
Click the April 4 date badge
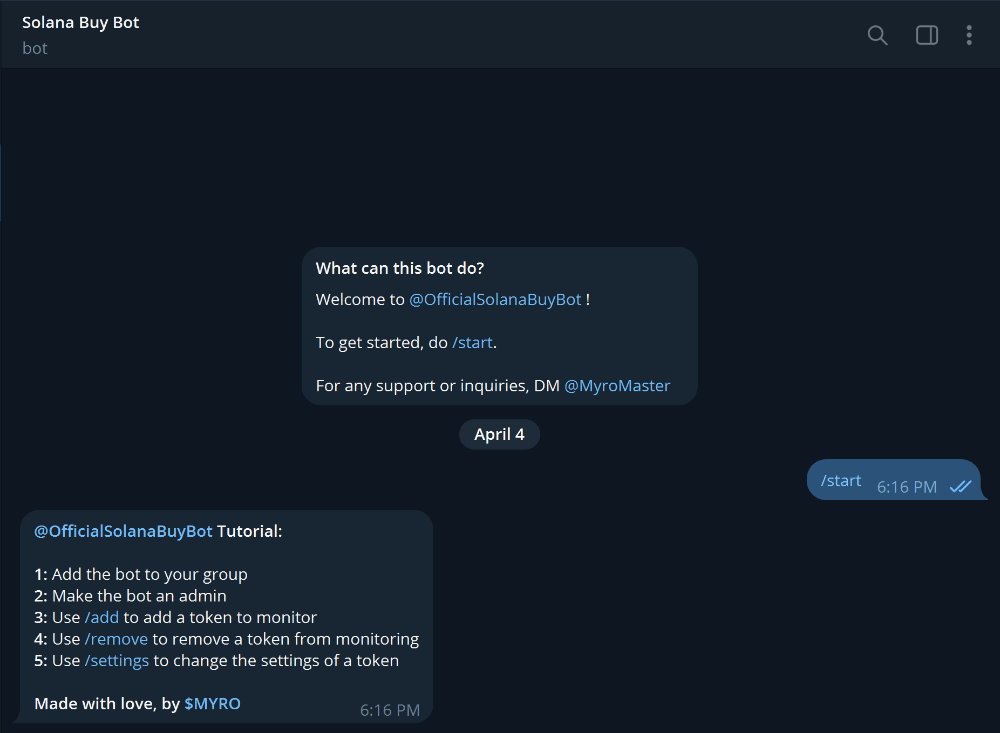(499, 434)
